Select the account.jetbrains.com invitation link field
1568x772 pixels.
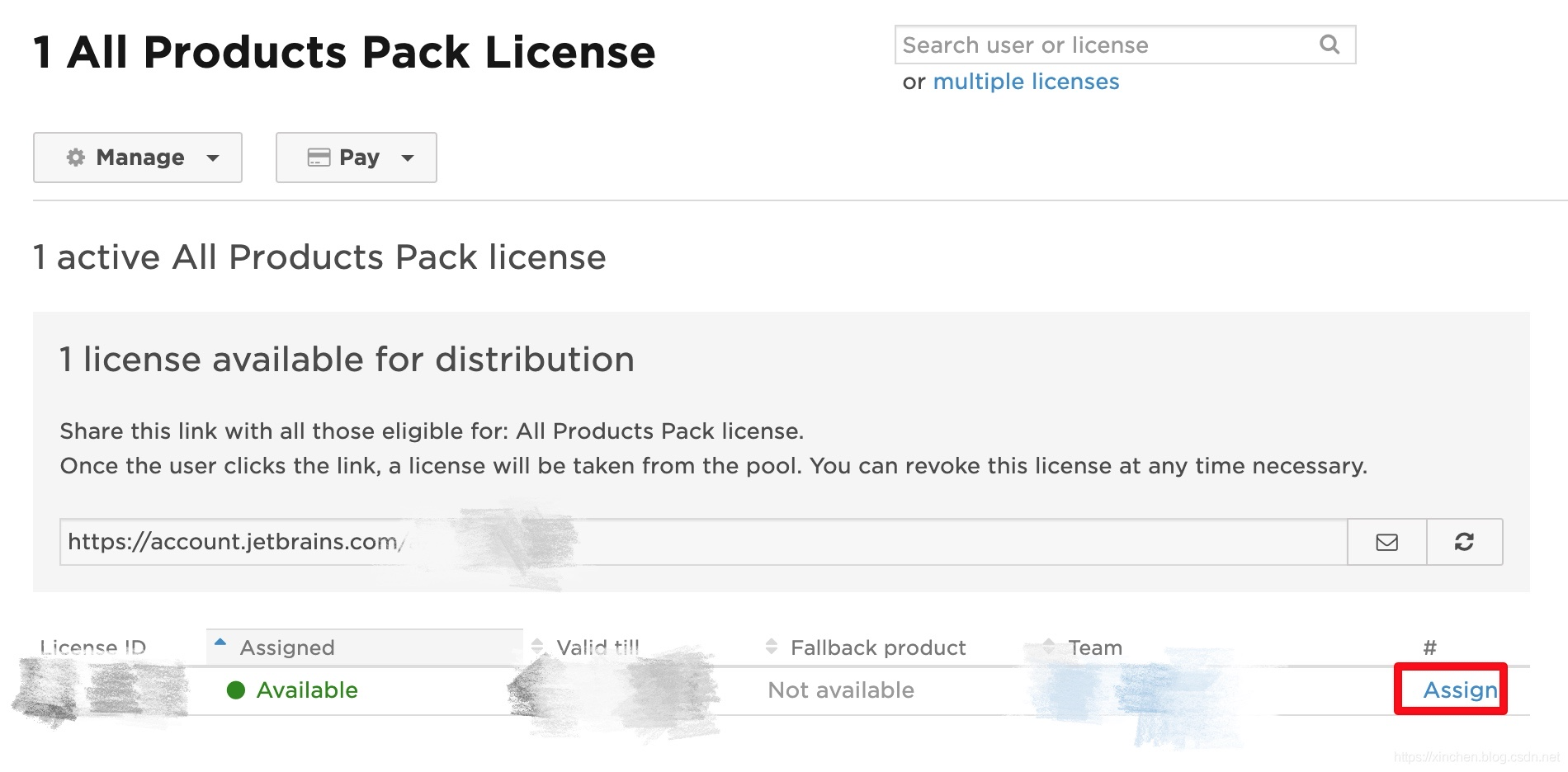coord(703,542)
